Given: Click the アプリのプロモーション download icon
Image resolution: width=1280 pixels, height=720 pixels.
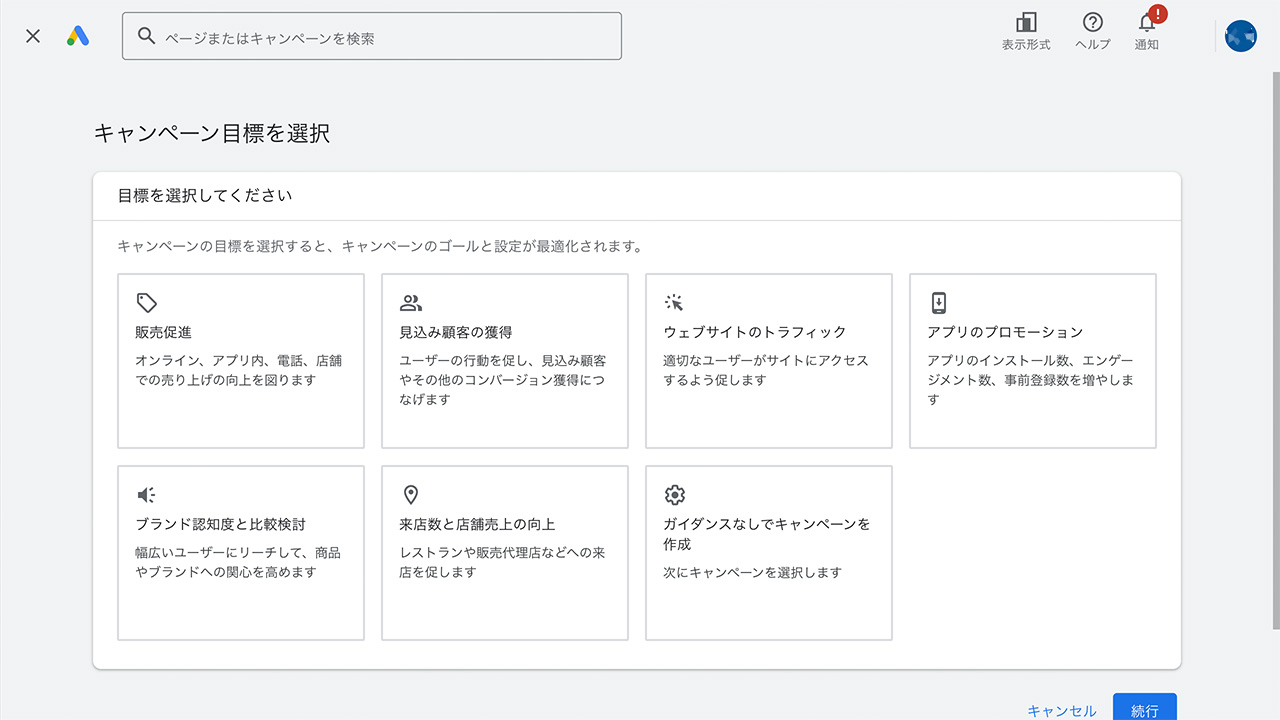Looking at the screenshot, I should [x=938, y=302].
